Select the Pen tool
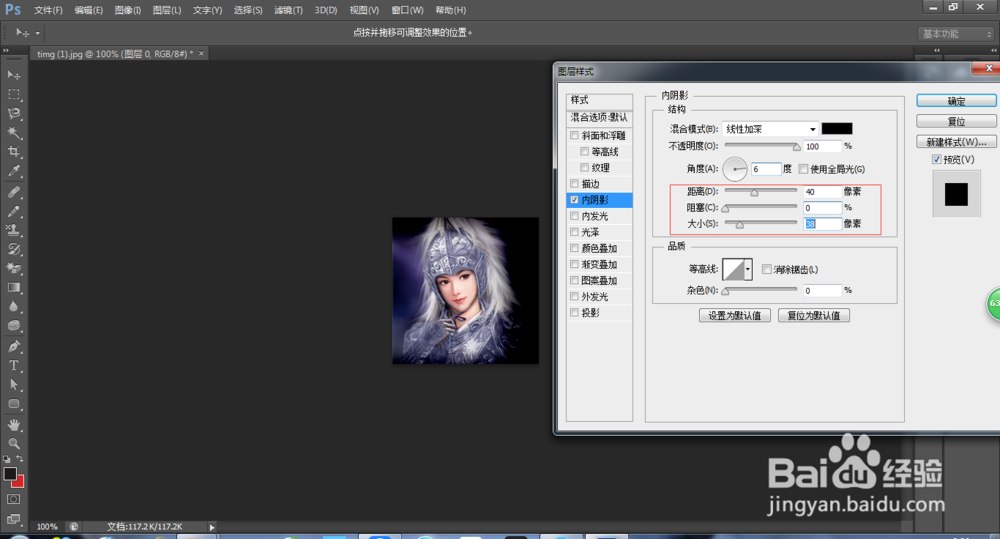The width and height of the screenshot is (1000, 539). point(13,347)
